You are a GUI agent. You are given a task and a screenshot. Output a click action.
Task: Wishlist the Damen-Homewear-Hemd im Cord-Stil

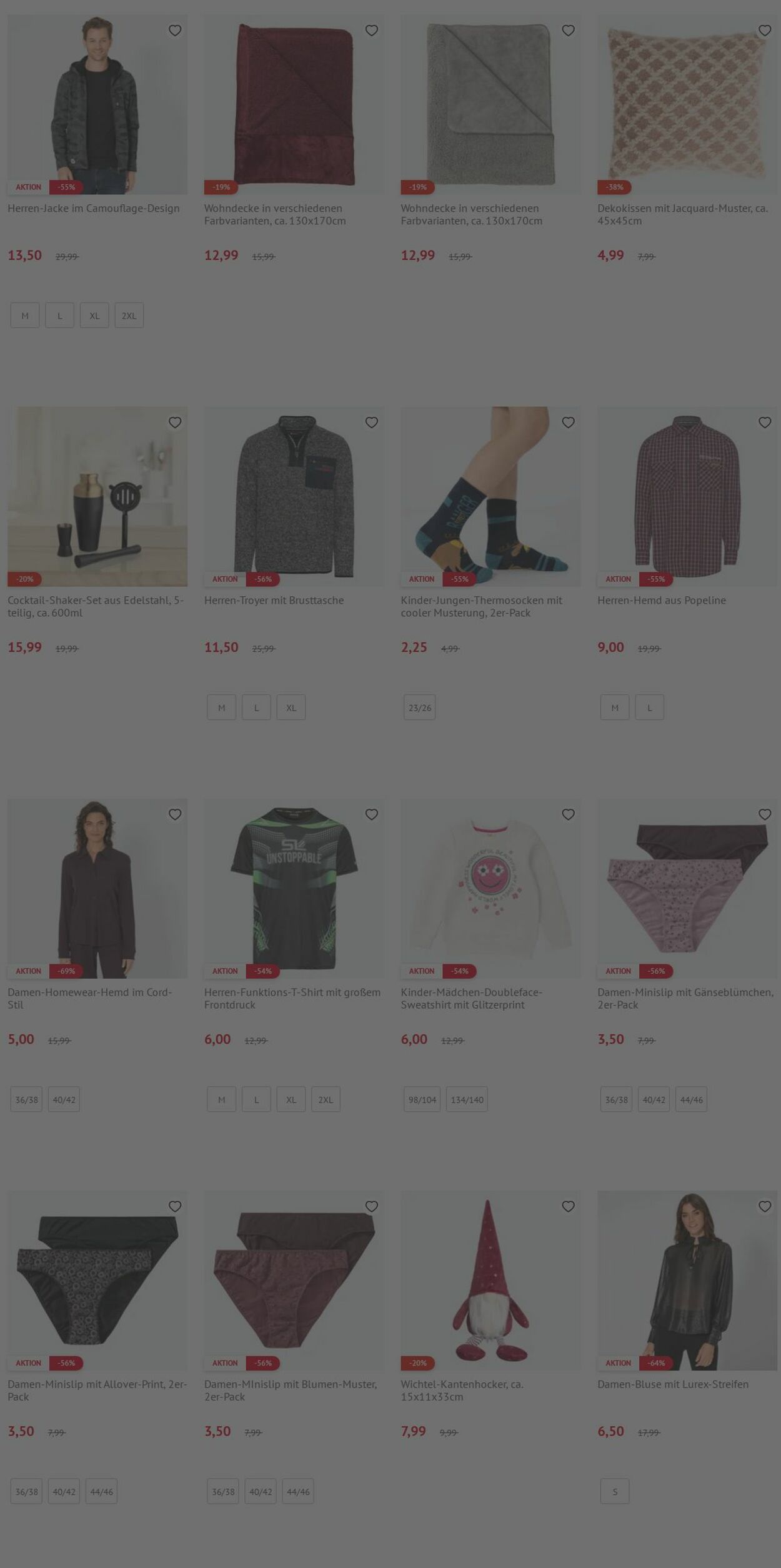click(175, 814)
